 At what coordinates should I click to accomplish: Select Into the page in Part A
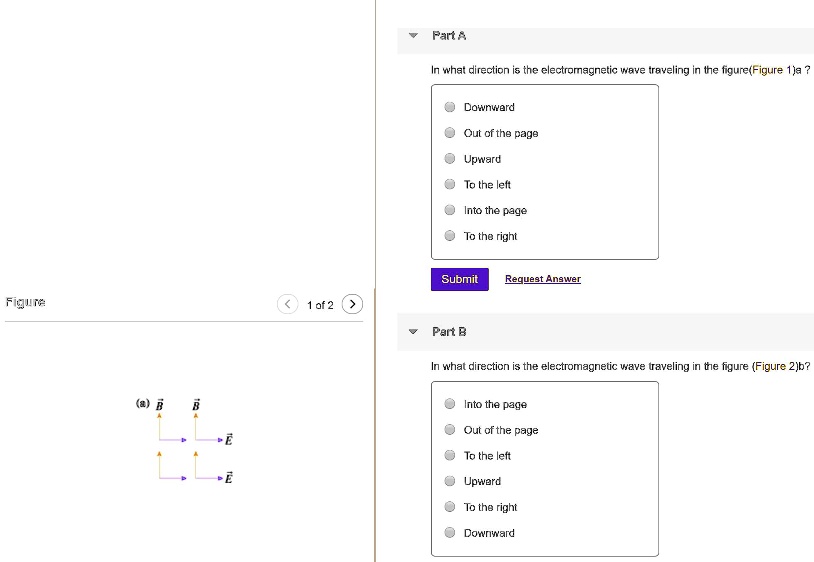tap(450, 211)
